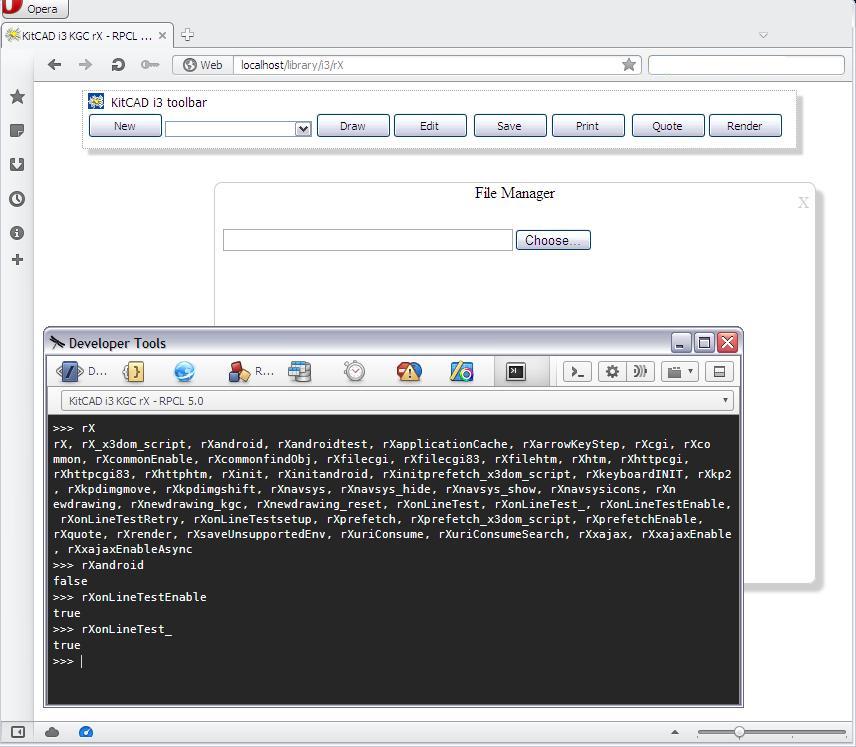856x747 pixels.
Task: Open the Utilities color picker panel icon
Action: point(461,372)
